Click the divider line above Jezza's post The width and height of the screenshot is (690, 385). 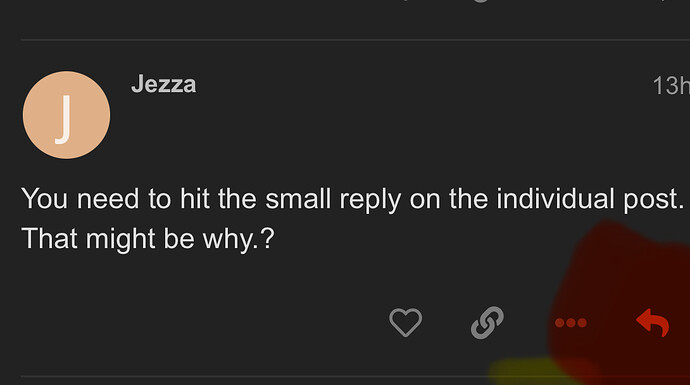(x=355, y=40)
